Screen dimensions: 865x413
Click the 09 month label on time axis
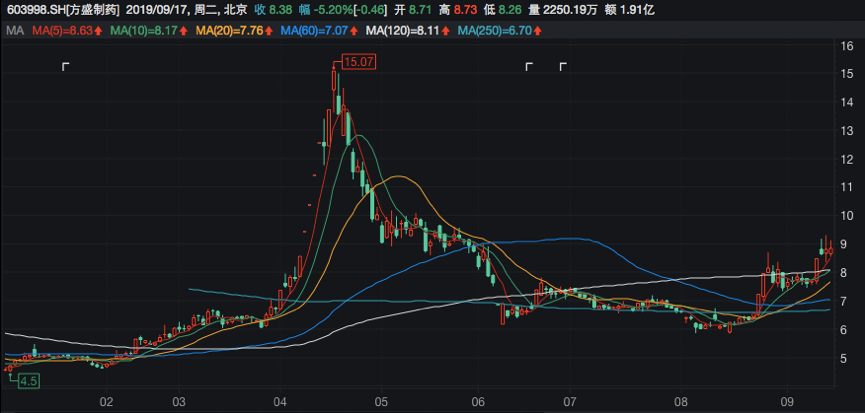(x=785, y=402)
